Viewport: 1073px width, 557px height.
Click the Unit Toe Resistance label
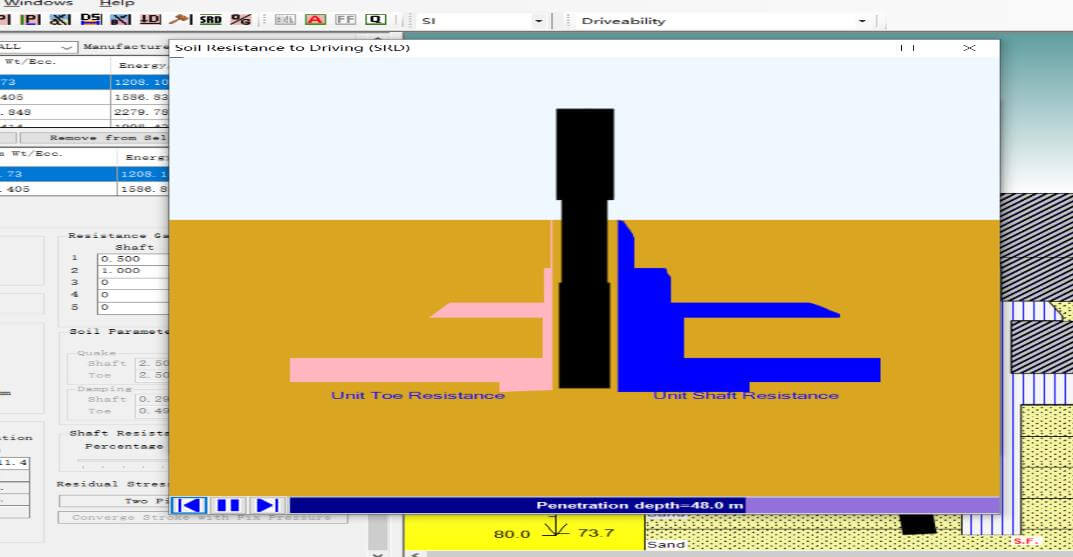418,396
